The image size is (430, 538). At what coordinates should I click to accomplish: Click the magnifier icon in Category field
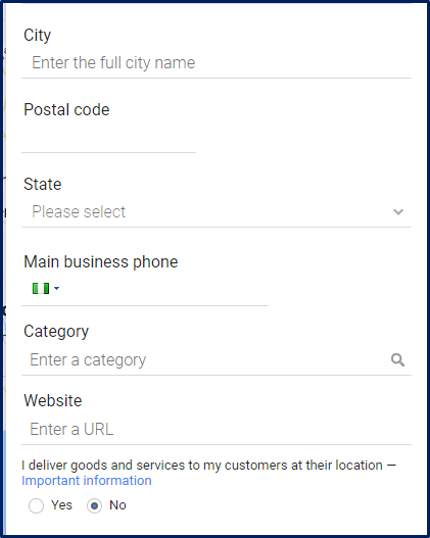pos(398,360)
